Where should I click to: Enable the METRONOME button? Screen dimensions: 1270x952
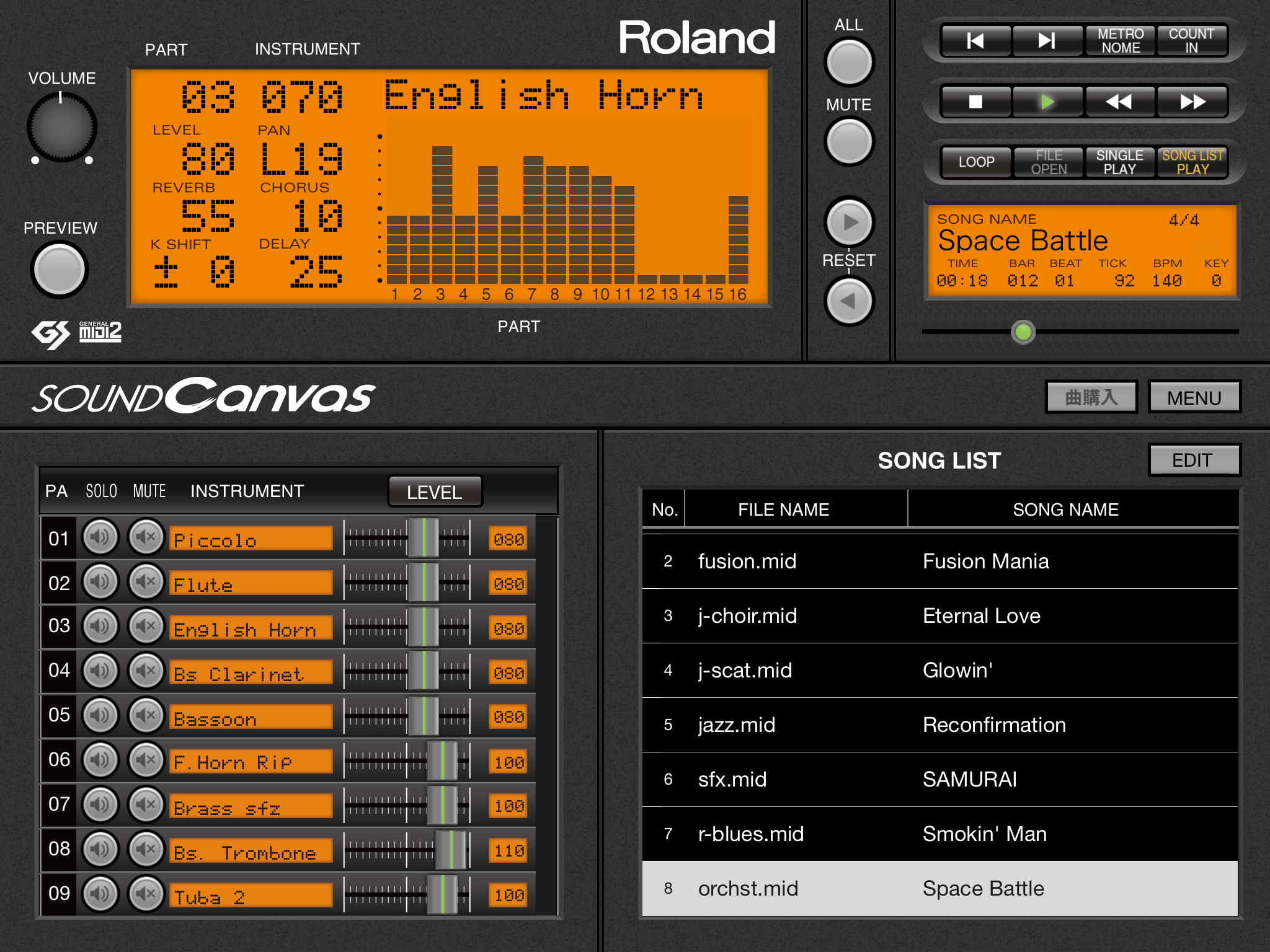coord(1120,41)
